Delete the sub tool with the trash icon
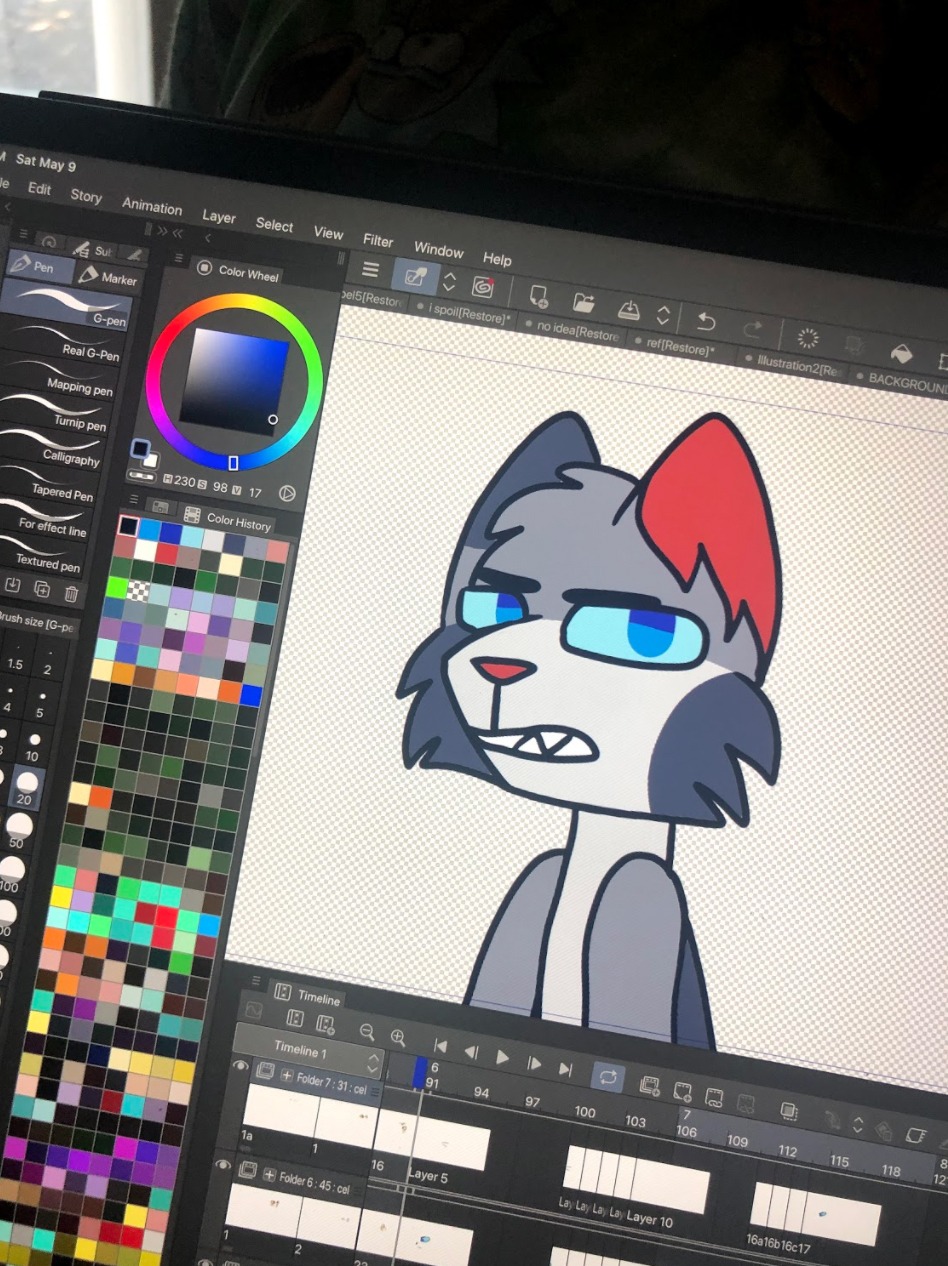Viewport: 948px width, 1266px height. tap(71, 594)
